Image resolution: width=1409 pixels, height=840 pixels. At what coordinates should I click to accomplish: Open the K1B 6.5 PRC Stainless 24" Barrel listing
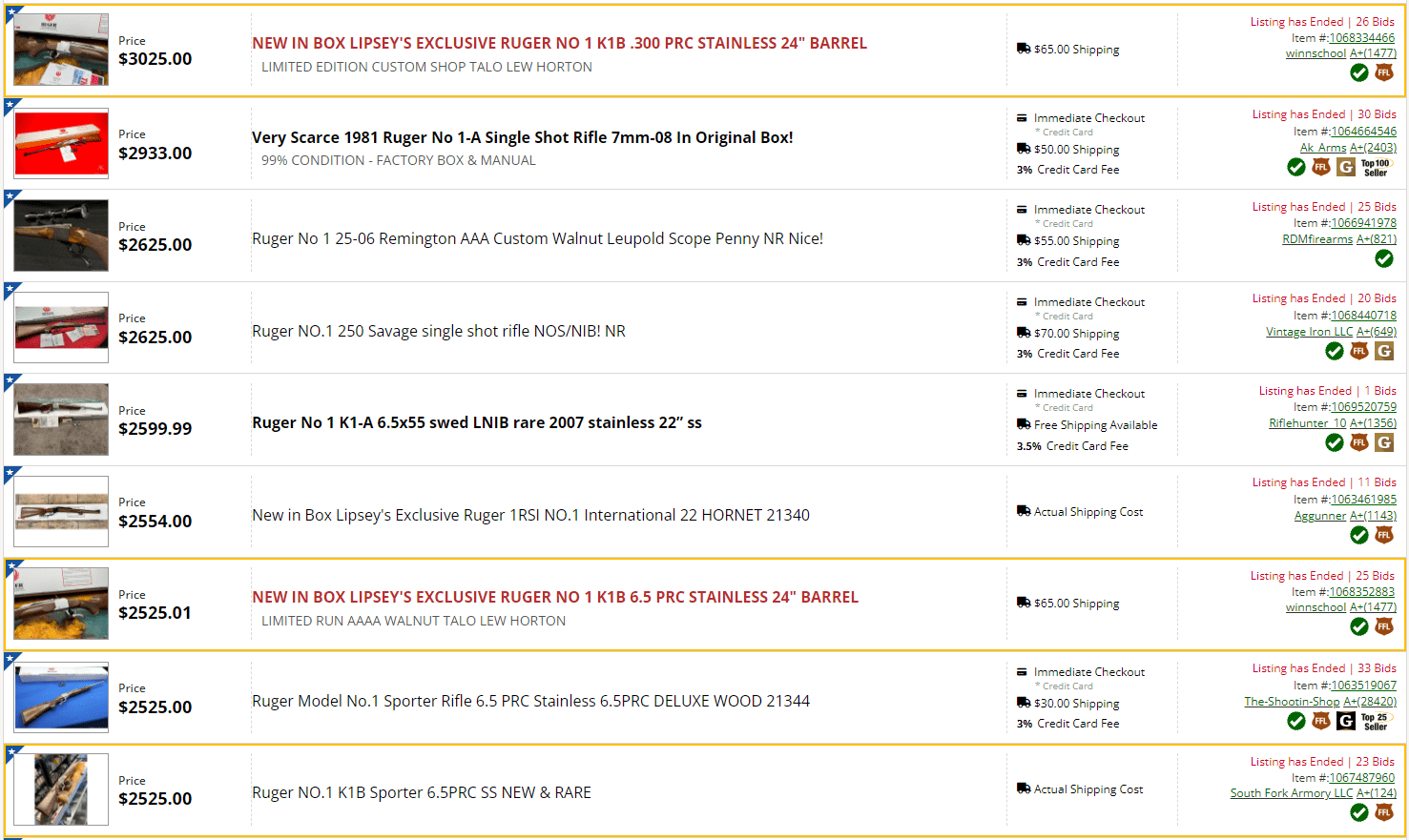555,597
